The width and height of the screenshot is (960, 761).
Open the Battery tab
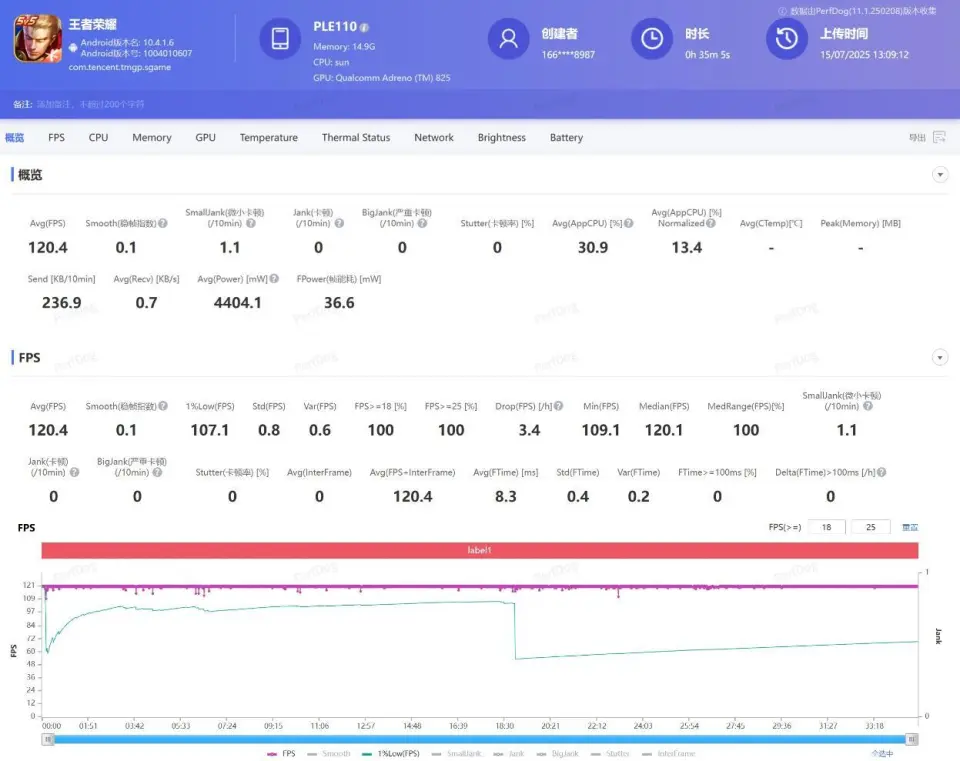[x=566, y=138]
